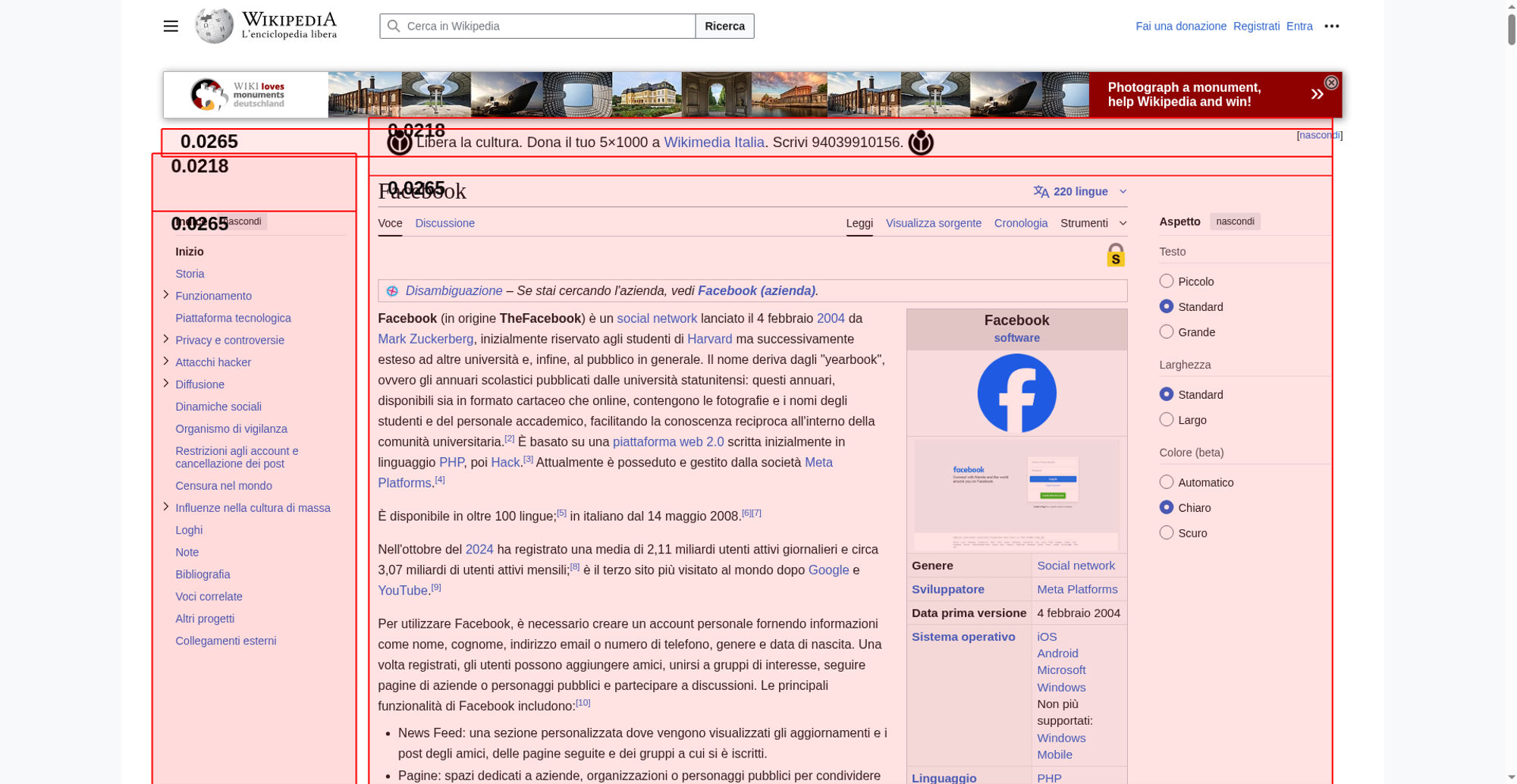
Task: Open the 220 lingue dropdown
Action: pos(1080,192)
